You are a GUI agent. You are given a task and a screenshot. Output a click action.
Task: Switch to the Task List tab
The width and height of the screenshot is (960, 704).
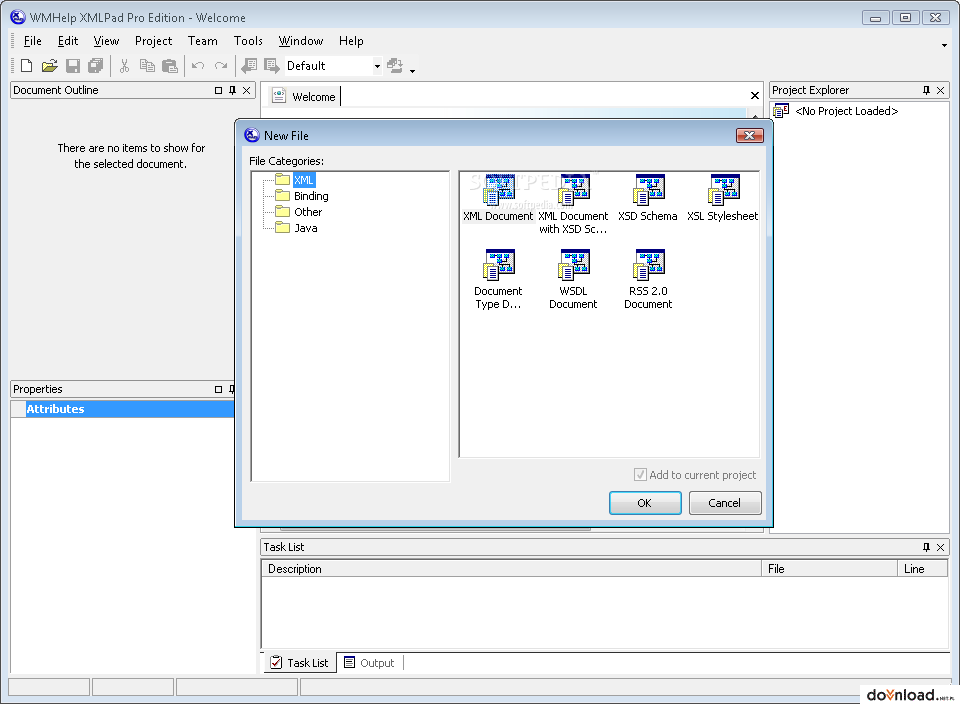300,662
